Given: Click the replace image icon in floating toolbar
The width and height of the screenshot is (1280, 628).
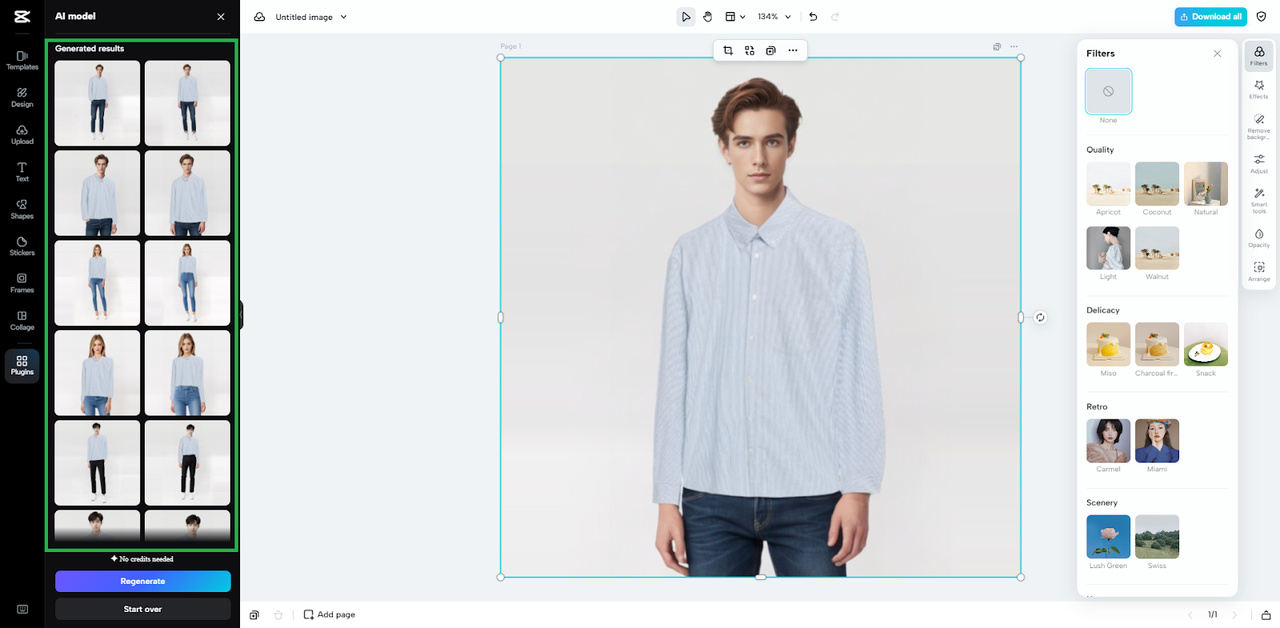Looking at the screenshot, I should (x=749, y=50).
